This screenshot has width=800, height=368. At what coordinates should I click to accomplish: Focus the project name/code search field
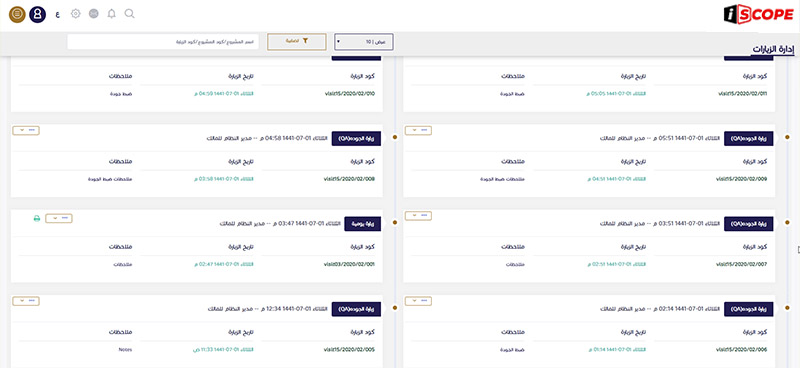click(x=163, y=42)
